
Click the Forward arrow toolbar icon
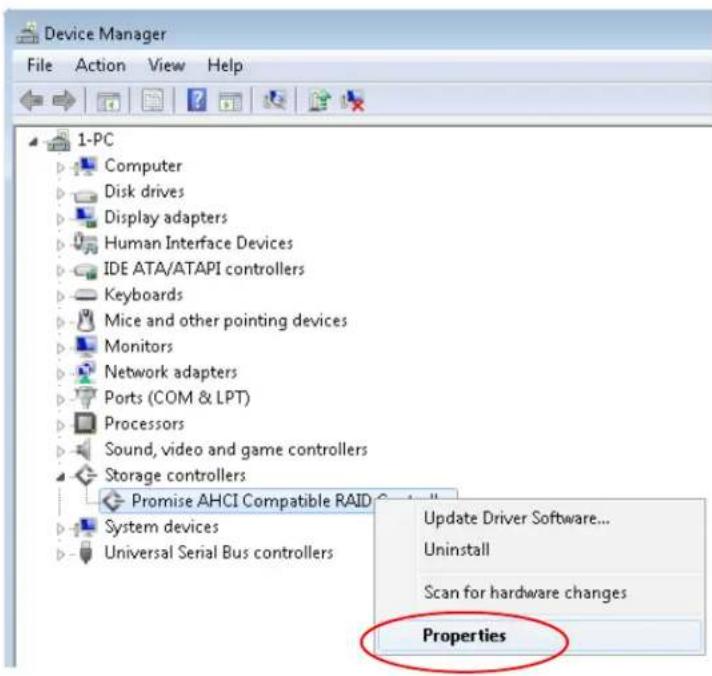[x=64, y=100]
